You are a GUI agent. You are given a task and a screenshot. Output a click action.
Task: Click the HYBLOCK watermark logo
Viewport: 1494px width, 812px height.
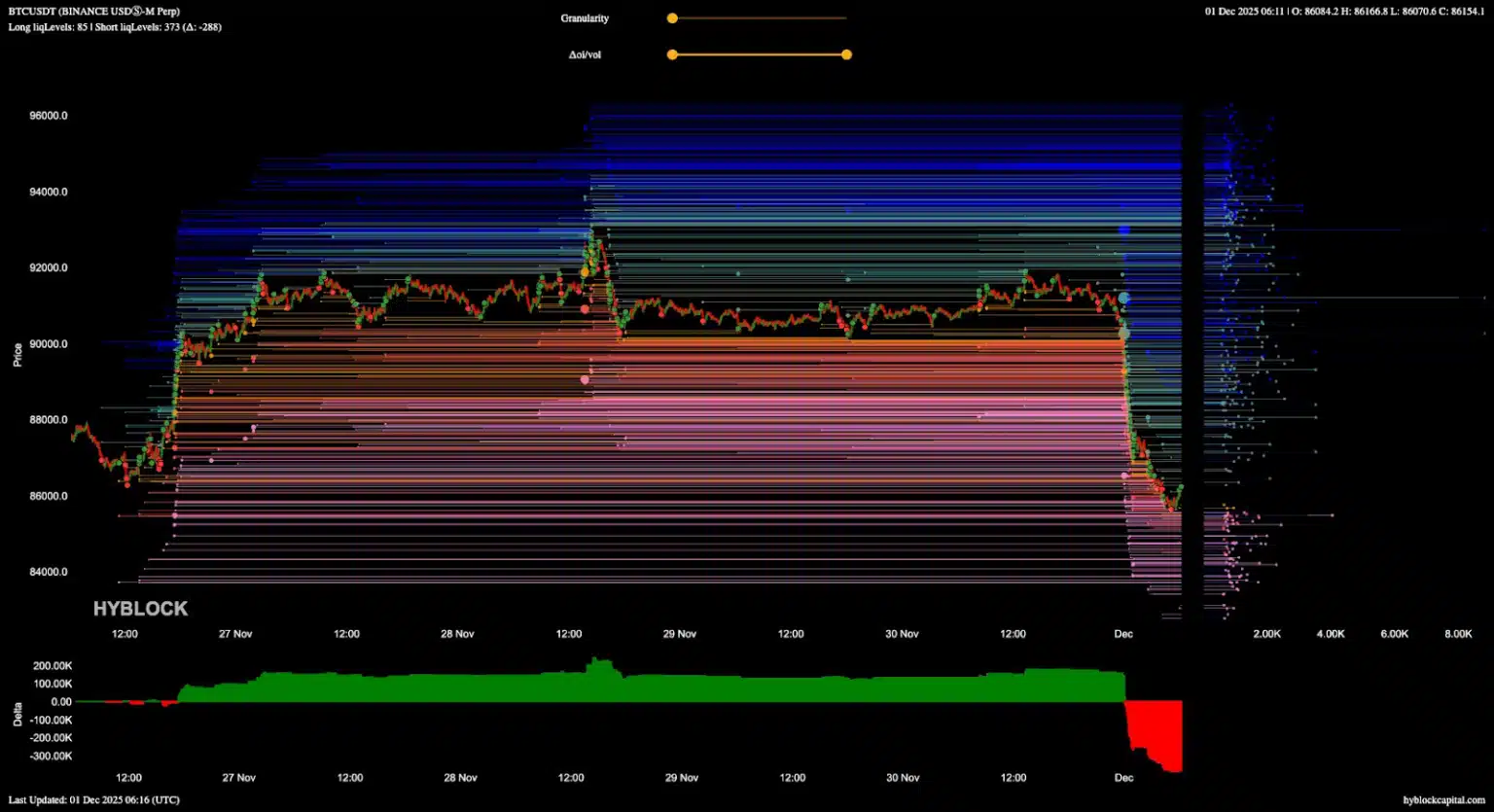coord(140,609)
